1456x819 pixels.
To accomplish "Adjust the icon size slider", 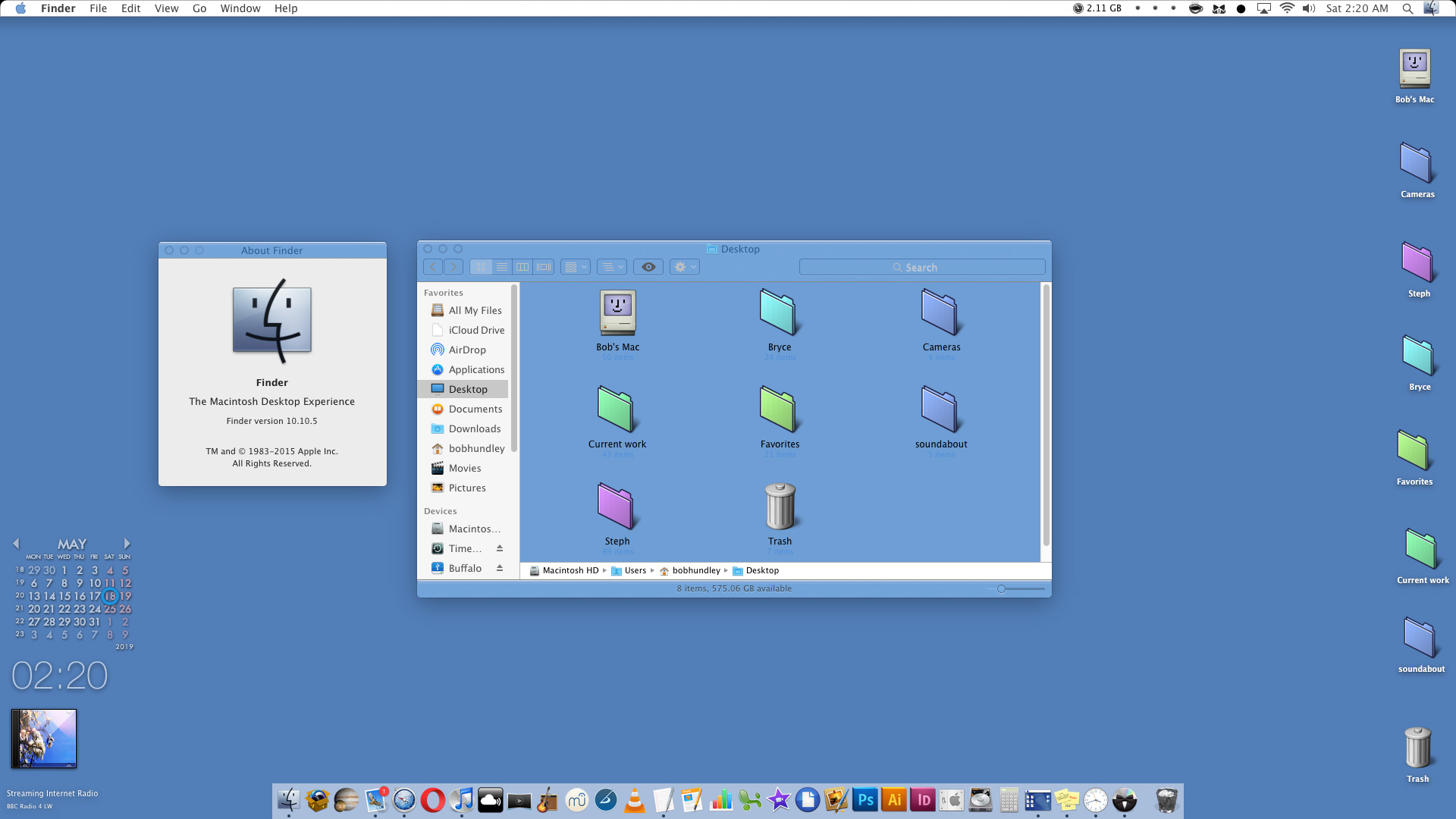I will (1002, 588).
